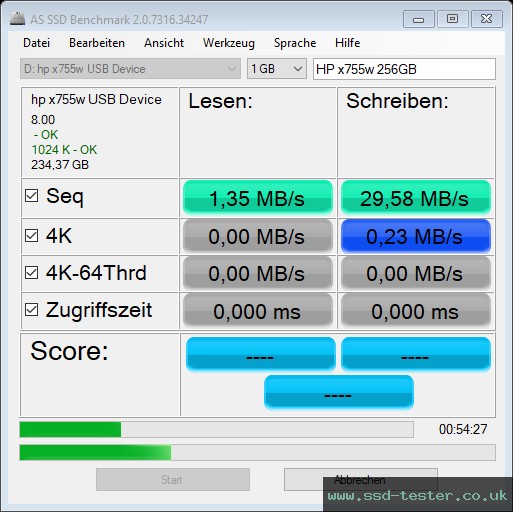Click the Zugriffszeit write value 0,000 ms

(416, 311)
